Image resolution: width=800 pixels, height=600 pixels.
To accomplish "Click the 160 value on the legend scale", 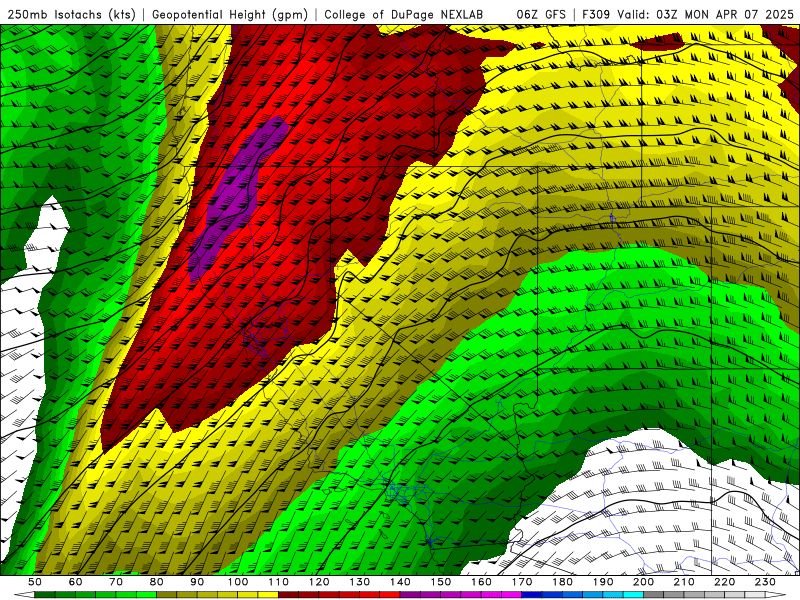I will tap(481, 582).
